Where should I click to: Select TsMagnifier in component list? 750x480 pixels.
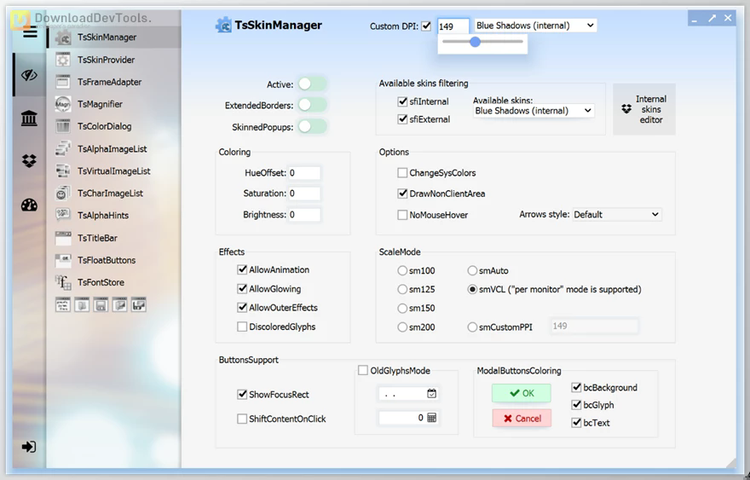click(114, 104)
